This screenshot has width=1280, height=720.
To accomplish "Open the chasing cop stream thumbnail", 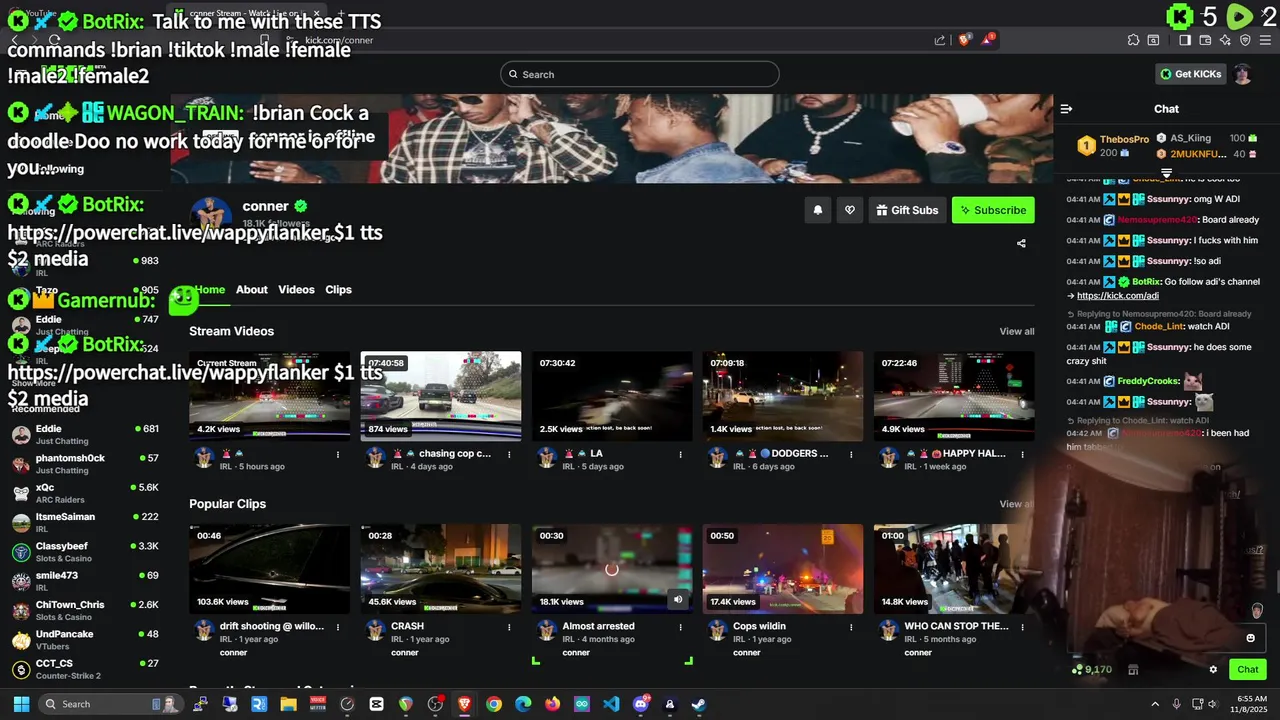I will pyautogui.click(x=441, y=396).
